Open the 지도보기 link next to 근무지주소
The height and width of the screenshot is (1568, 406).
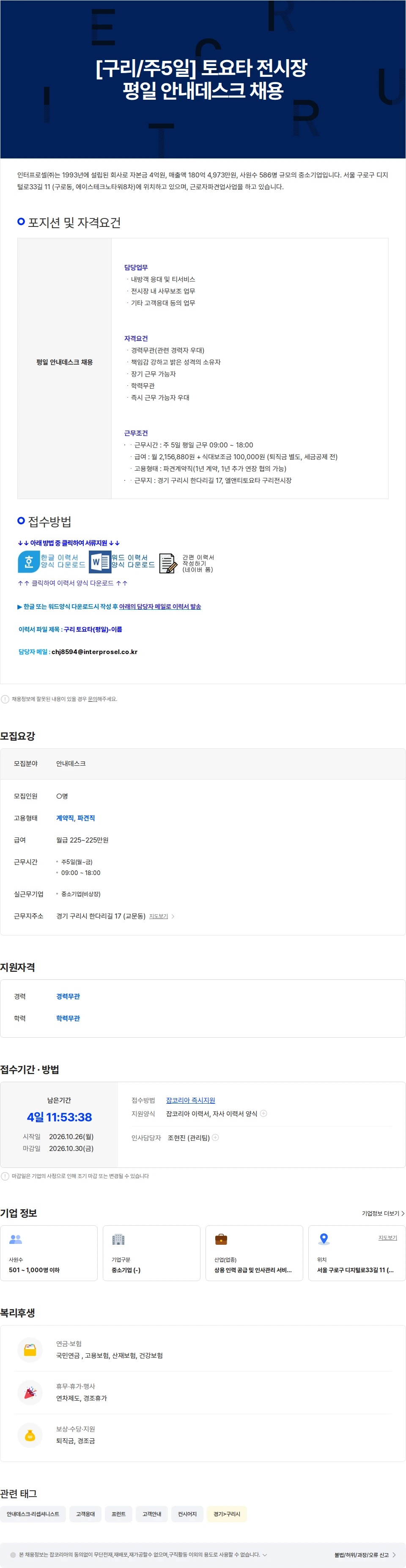click(159, 916)
